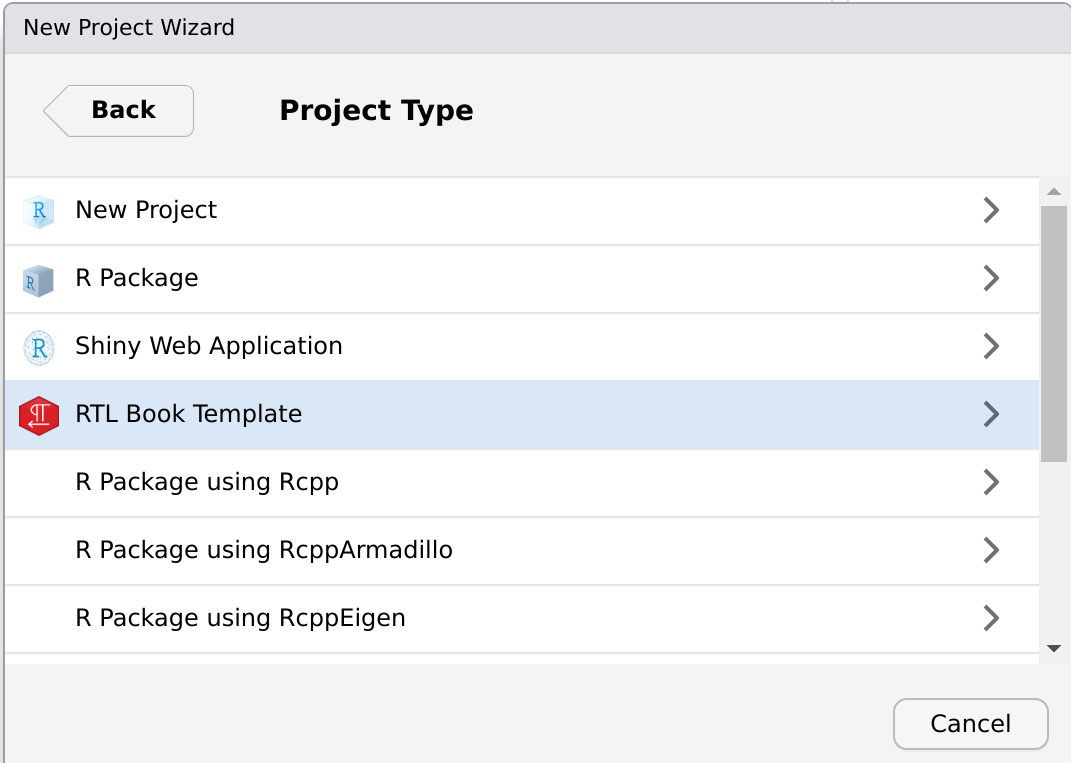This screenshot has height=763, width=1071.
Task: Go back with the Back button
Action: (119, 110)
